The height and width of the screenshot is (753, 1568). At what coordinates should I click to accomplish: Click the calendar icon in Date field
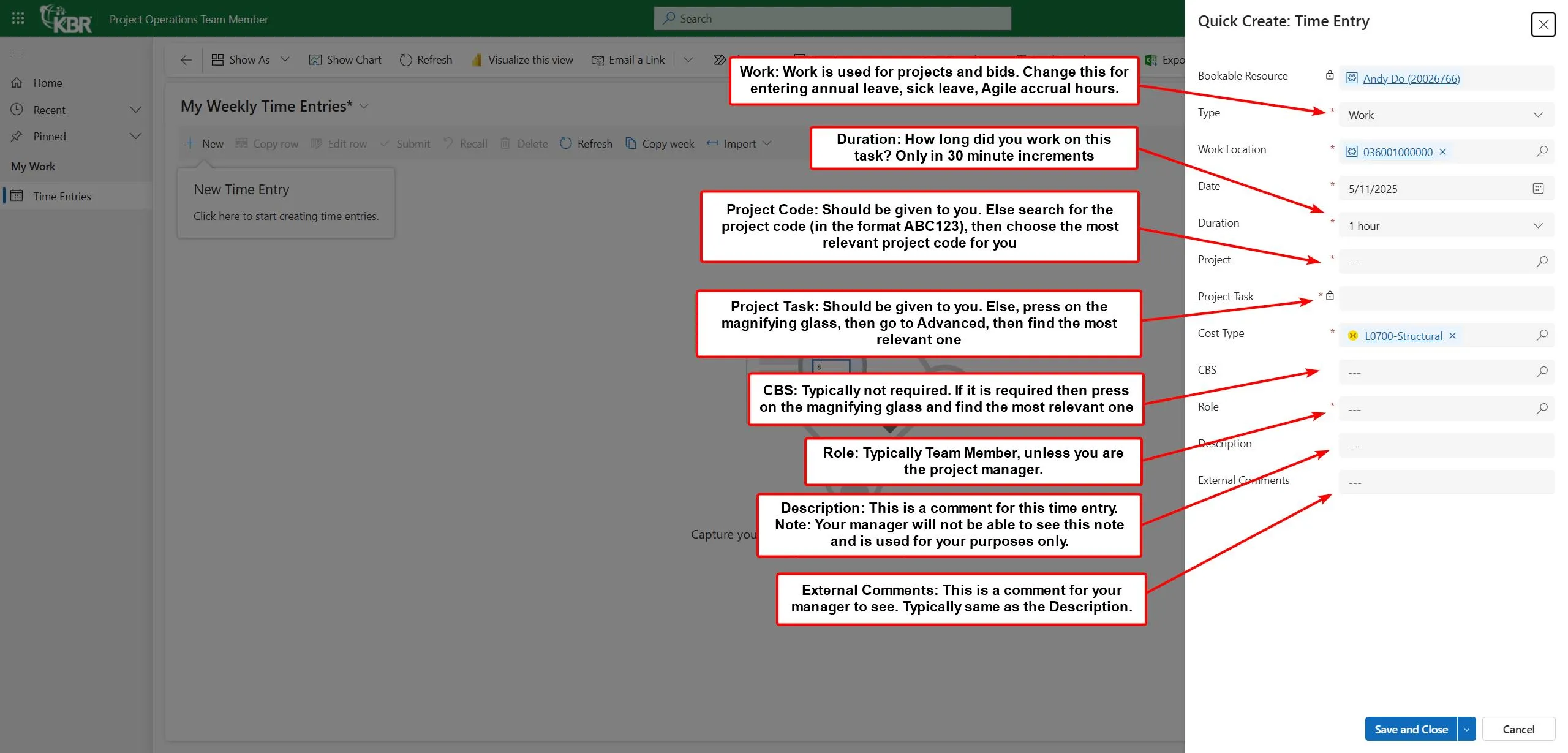click(1538, 189)
